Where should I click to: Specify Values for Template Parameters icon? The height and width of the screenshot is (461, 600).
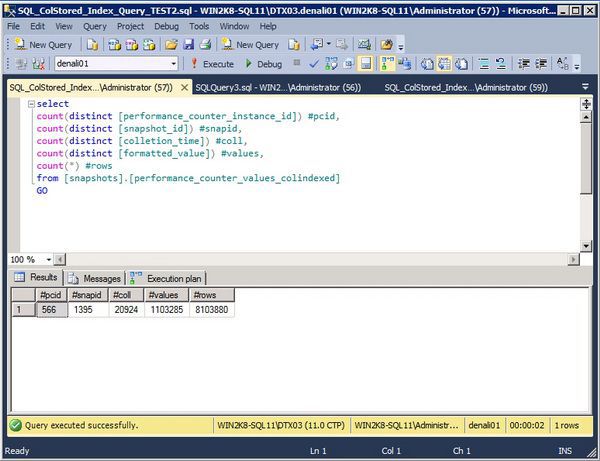coord(562,64)
